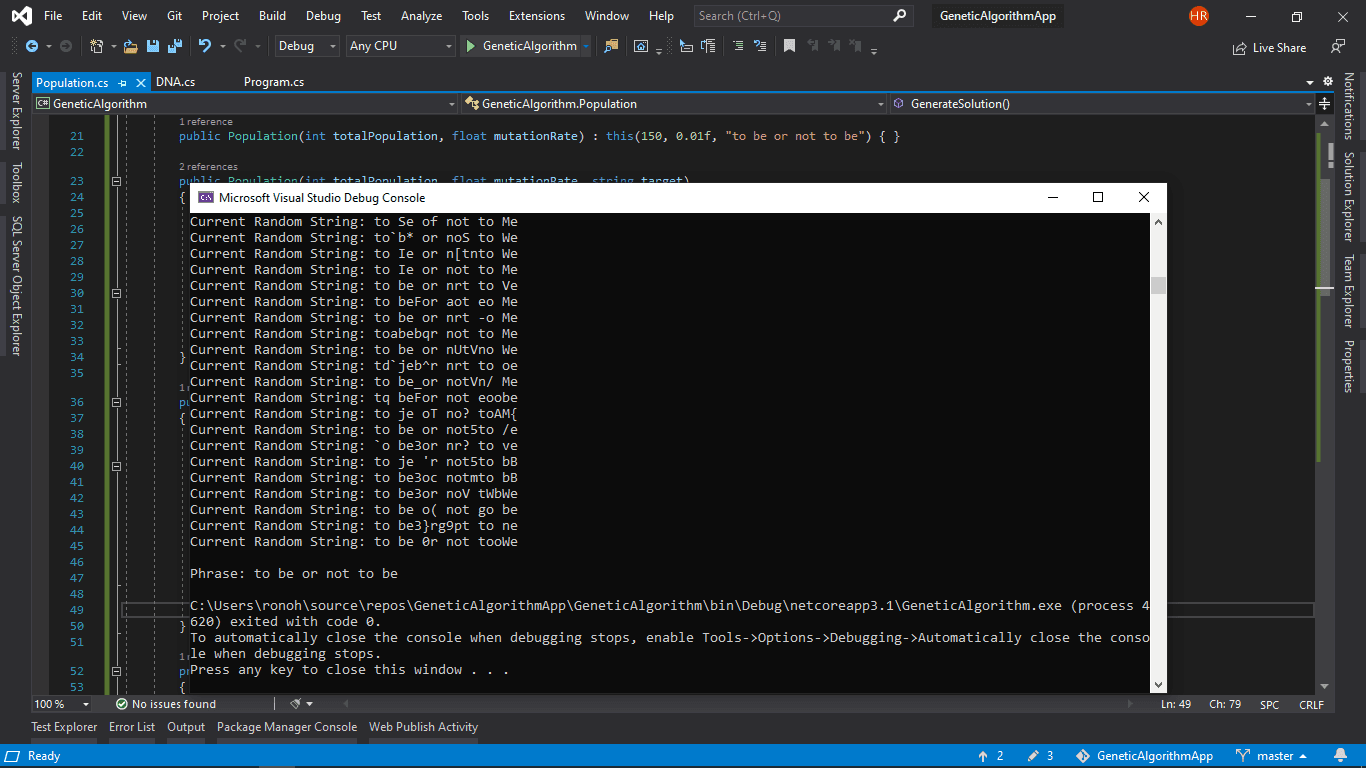The height and width of the screenshot is (768, 1366).
Task: Click the master branch button
Action: tap(1272, 756)
